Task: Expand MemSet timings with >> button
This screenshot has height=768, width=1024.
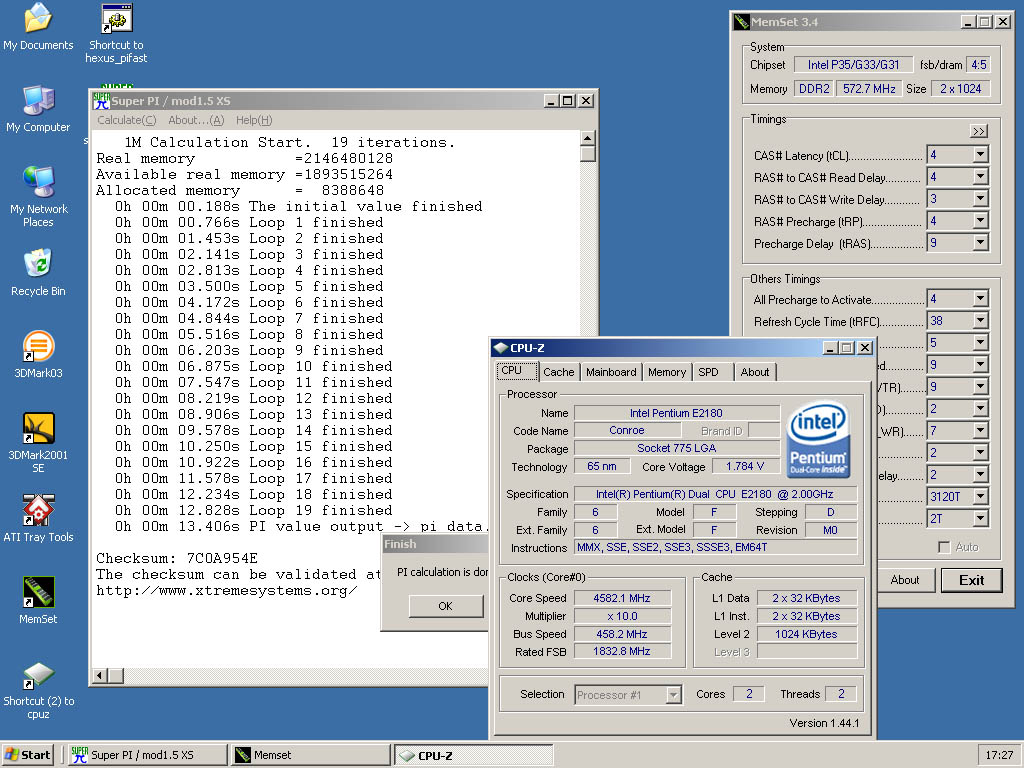Action: point(978,131)
